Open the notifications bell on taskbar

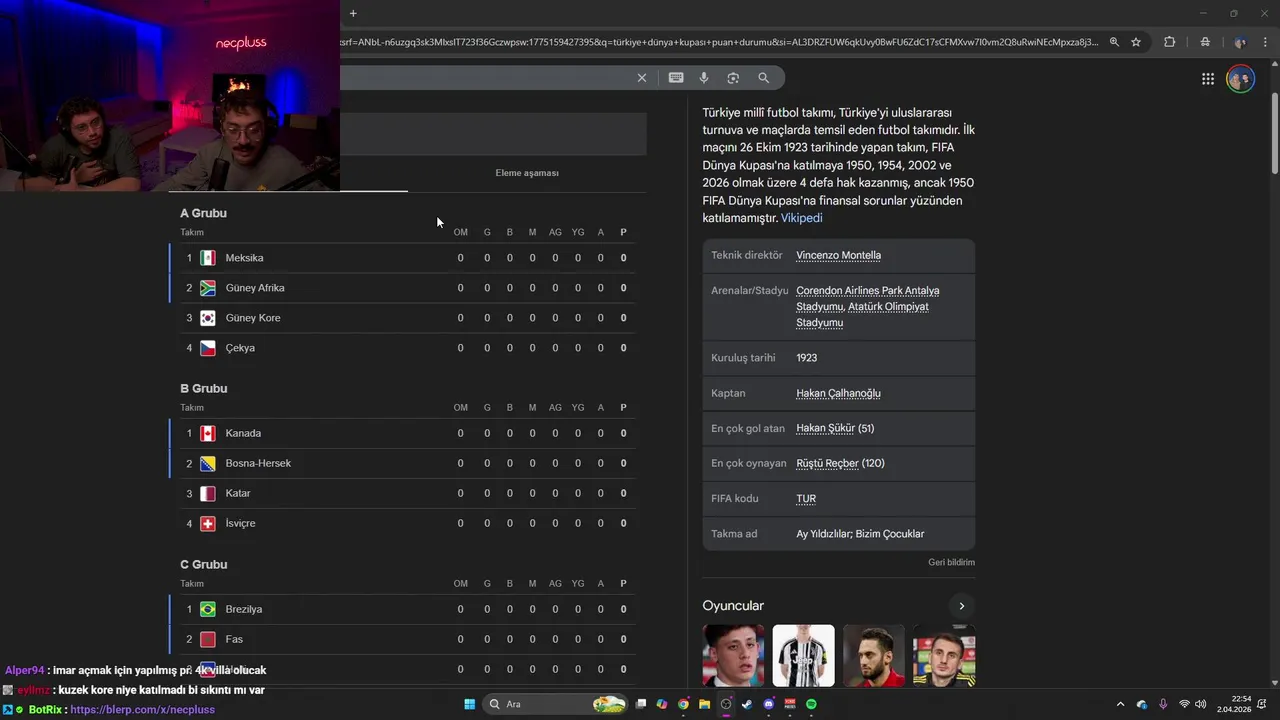point(1262,704)
